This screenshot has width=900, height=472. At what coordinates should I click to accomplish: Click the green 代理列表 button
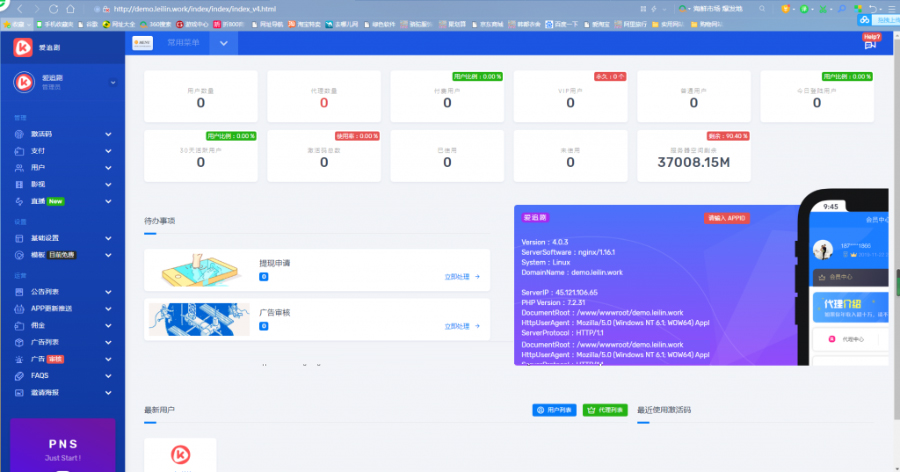(x=605, y=410)
